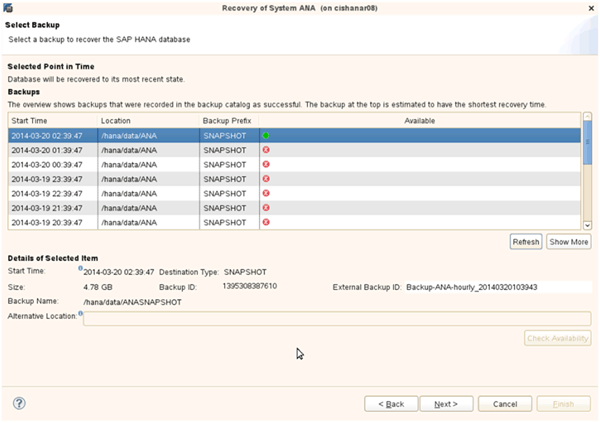Screen dimensions: 600x423
Task: Select the backup row 2014-03-20 02:39:47
Action: tap(294, 136)
